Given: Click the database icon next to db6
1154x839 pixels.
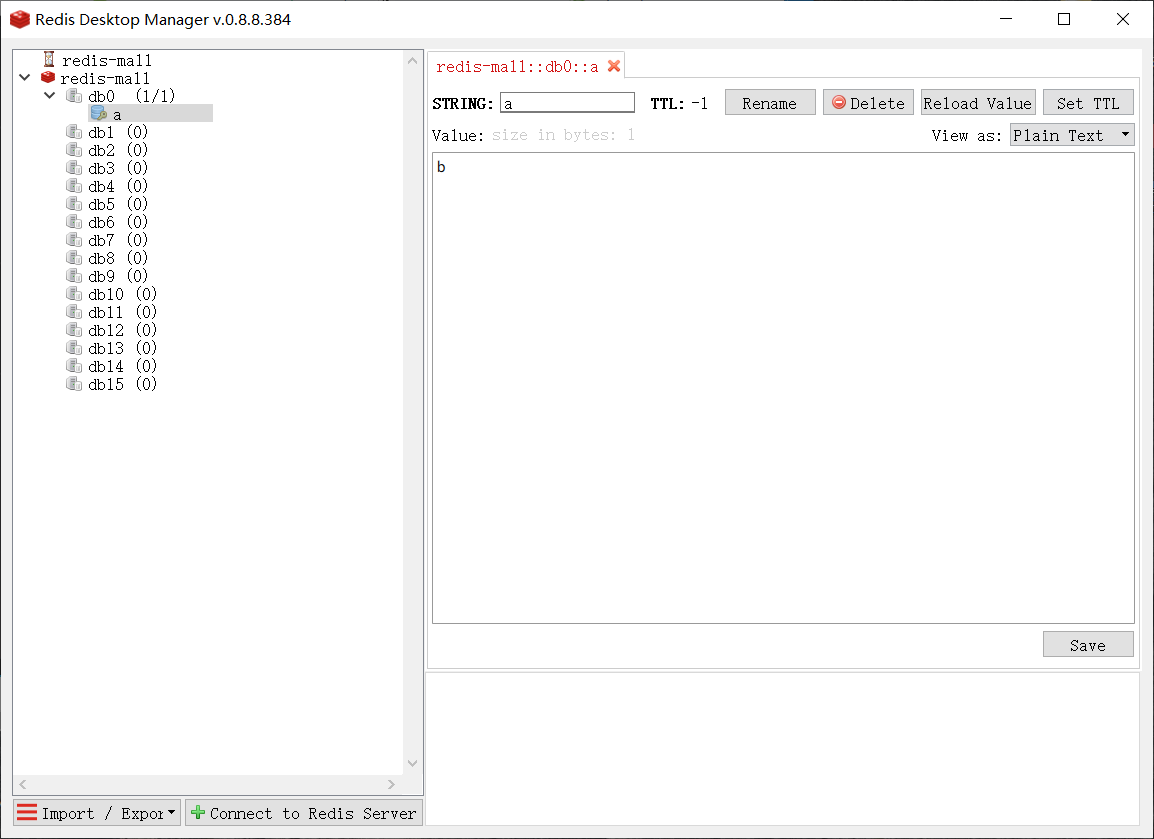Looking at the screenshot, I should (x=74, y=222).
